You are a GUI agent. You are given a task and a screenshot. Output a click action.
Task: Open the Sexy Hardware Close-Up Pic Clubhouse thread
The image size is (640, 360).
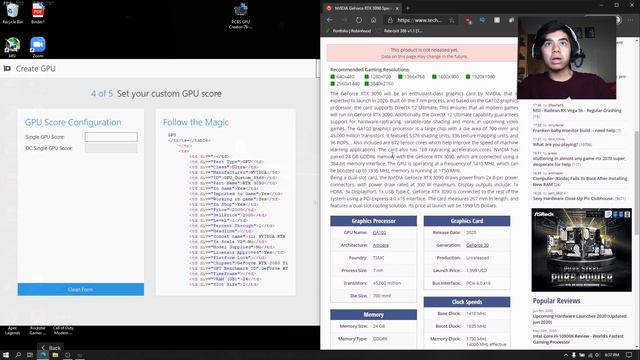(x=573, y=198)
